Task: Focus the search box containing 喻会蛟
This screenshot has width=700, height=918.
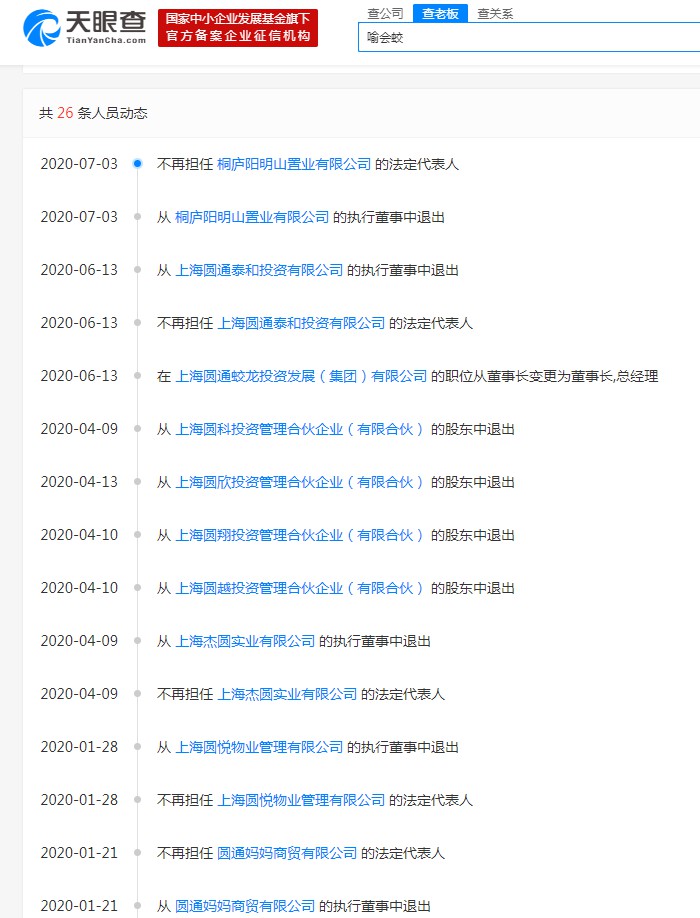Action: (x=529, y=37)
